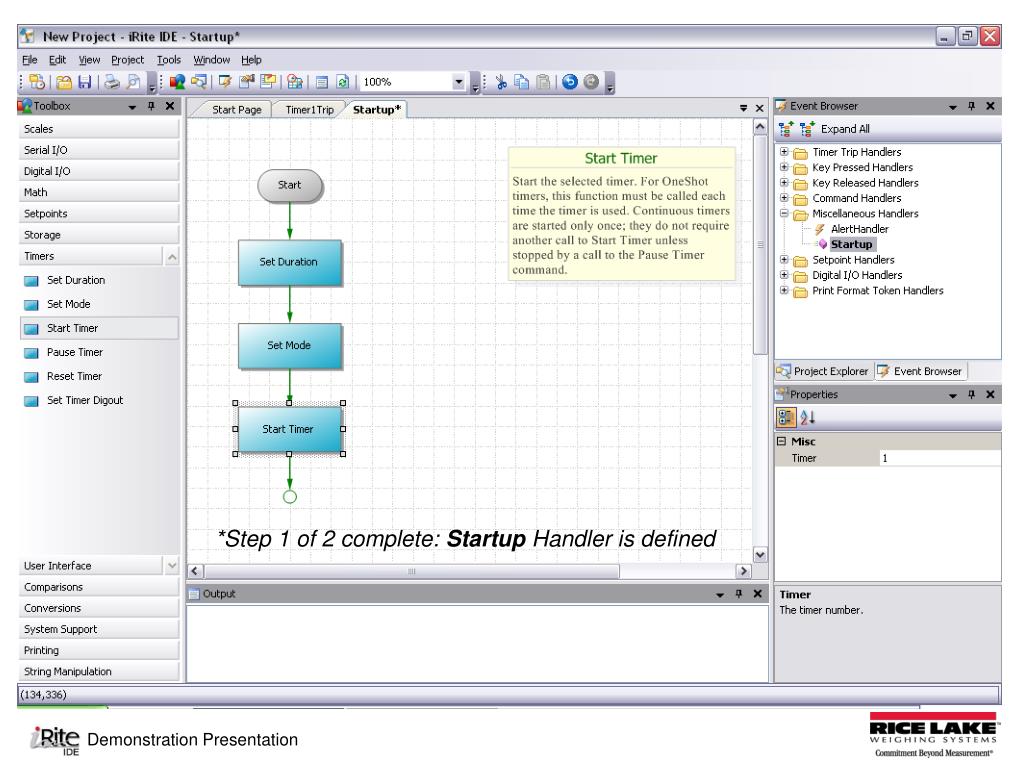Open Print Preview from the toolbar
The width and height of the screenshot is (1024, 768).
pyautogui.click(x=133, y=82)
